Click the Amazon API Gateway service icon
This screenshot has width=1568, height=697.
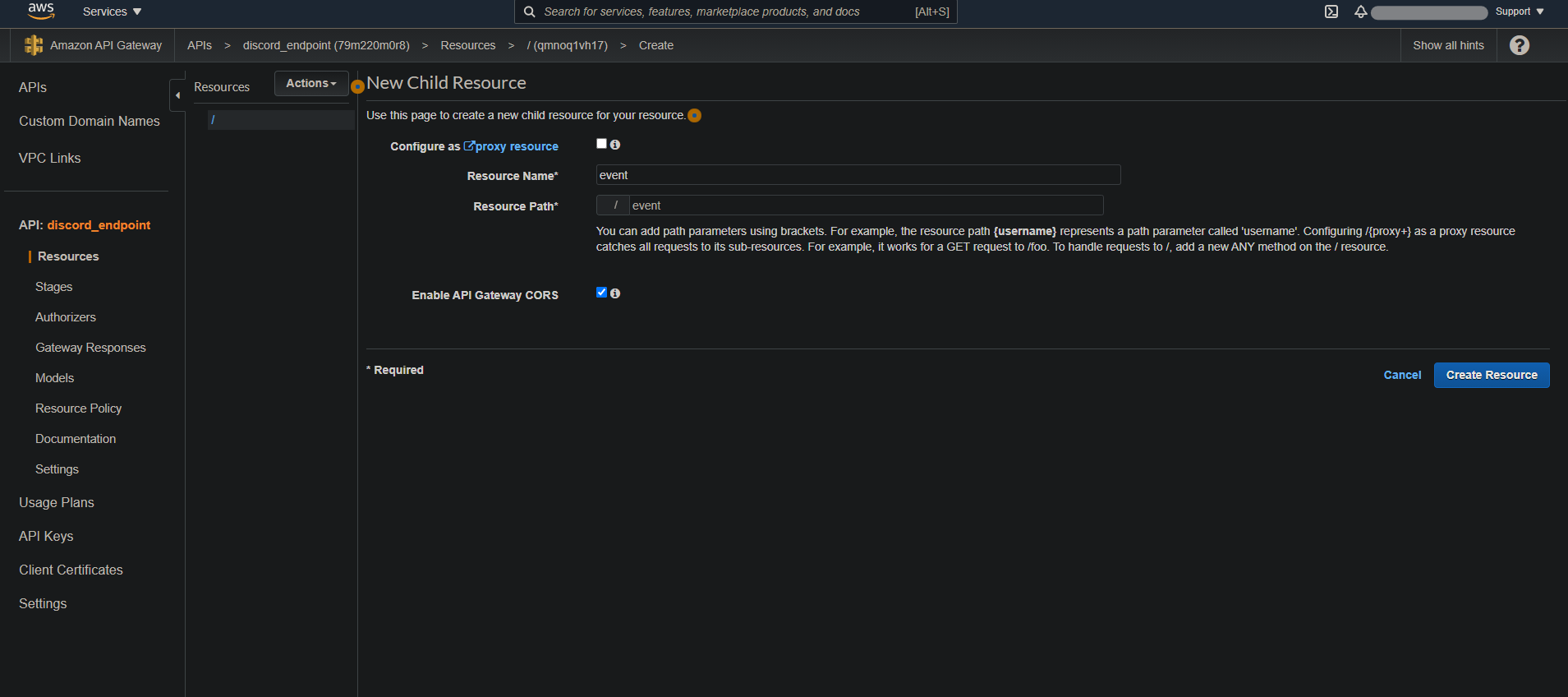pyautogui.click(x=33, y=45)
